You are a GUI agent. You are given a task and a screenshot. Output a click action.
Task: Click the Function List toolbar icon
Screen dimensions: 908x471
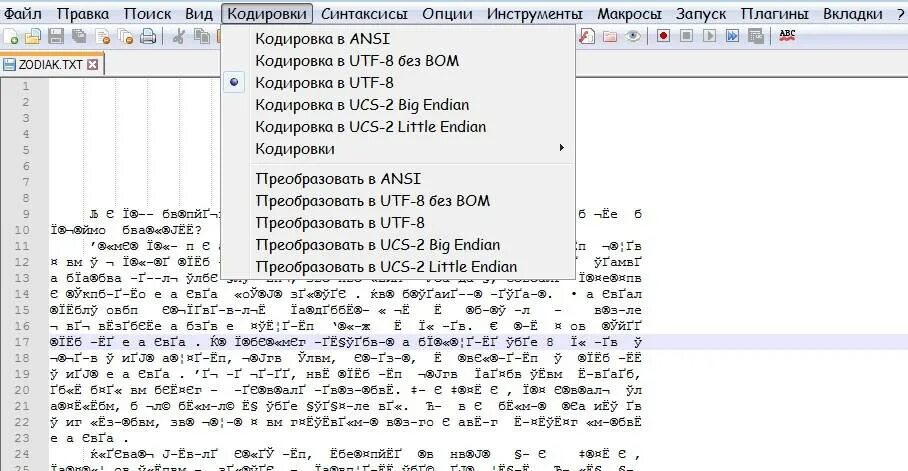coord(587,36)
